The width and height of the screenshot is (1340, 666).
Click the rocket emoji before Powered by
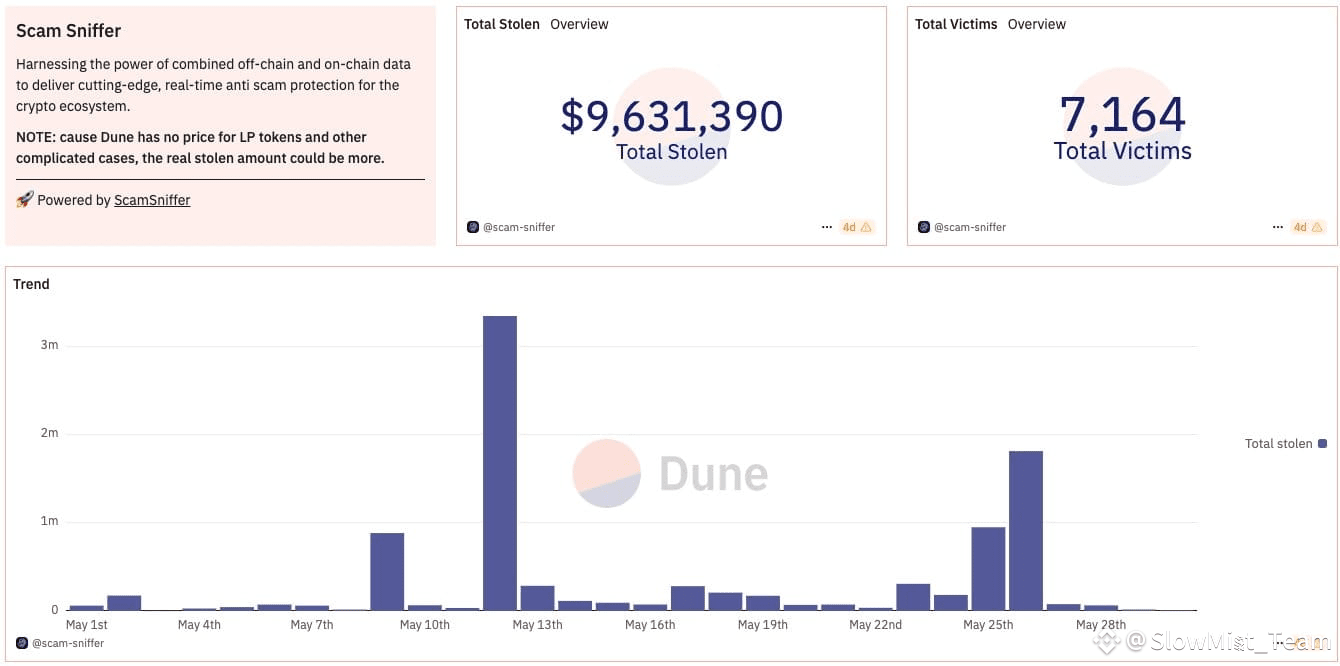click(25, 200)
